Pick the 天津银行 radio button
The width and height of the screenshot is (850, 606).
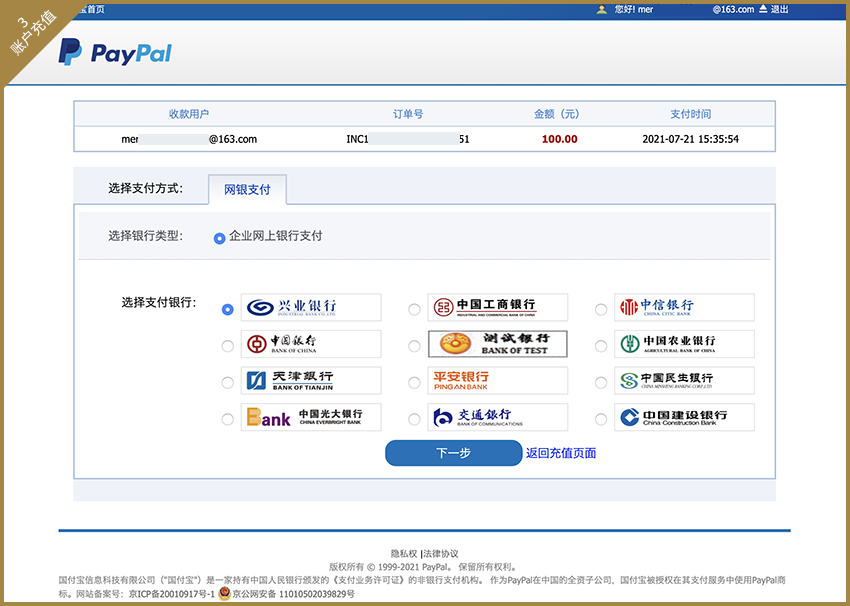pos(228,383)
